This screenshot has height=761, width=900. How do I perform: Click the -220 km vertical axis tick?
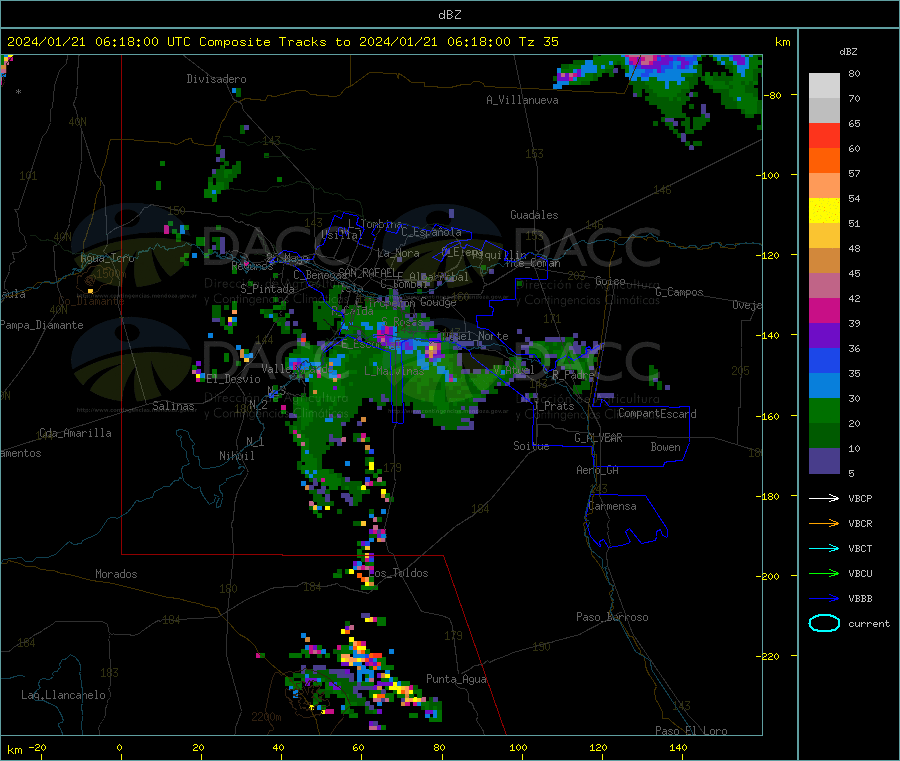click(770, 656)
